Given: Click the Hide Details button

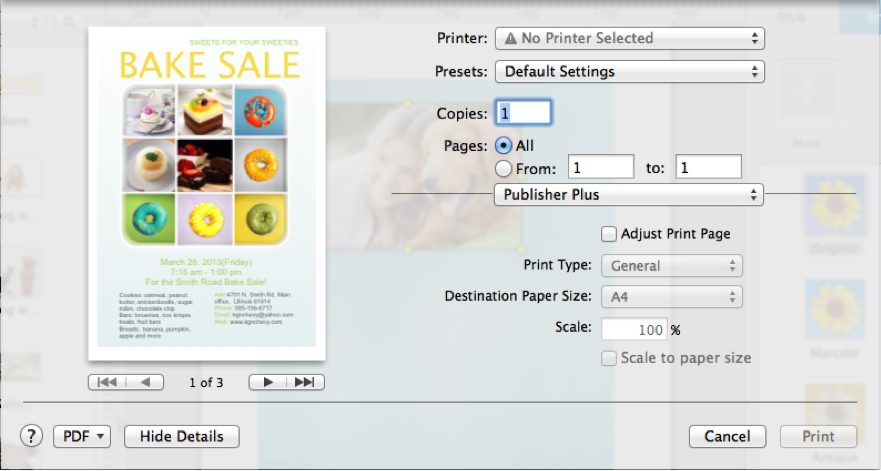Looking at the screenshot, I should (181, 436).
